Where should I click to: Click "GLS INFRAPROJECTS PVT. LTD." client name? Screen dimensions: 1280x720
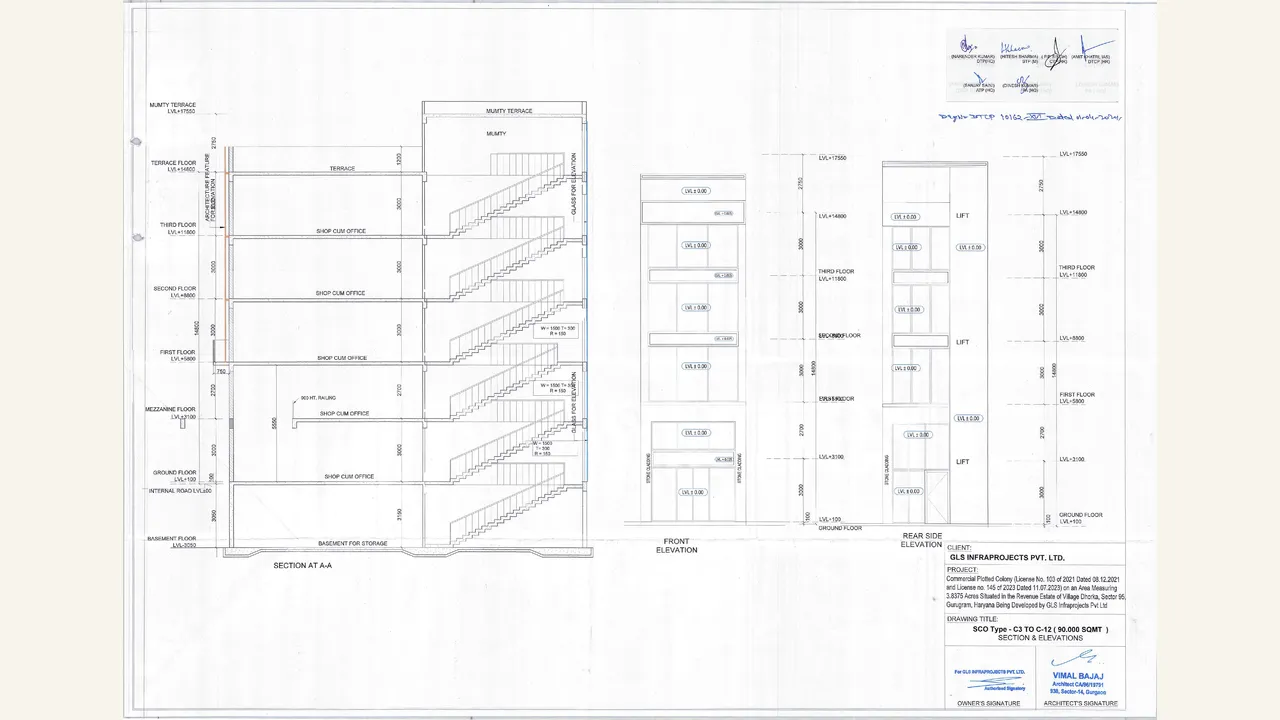click(1008, 557)
